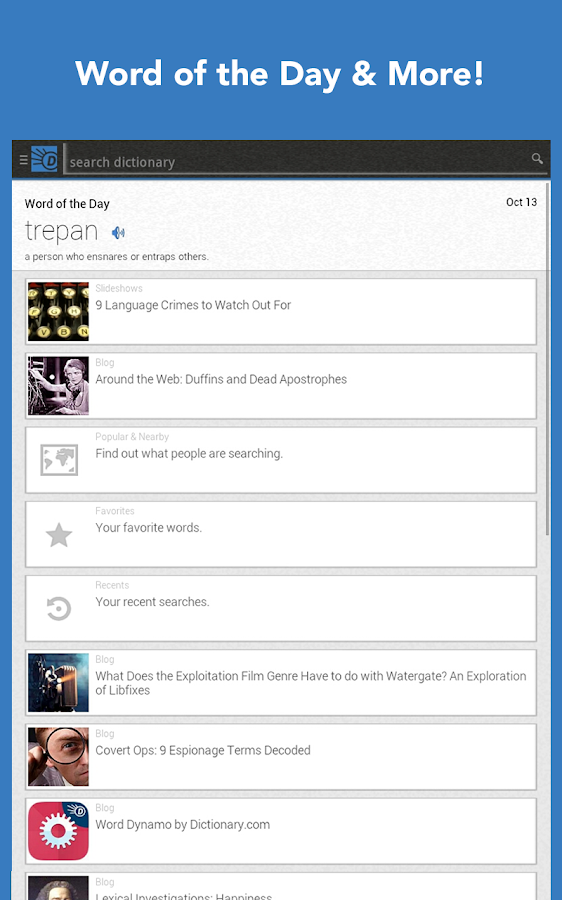Open Duffins and Dead Apostrophes blog post
Image resolution: width=562 pixels, height=900 pixels.
click(281, 386)
